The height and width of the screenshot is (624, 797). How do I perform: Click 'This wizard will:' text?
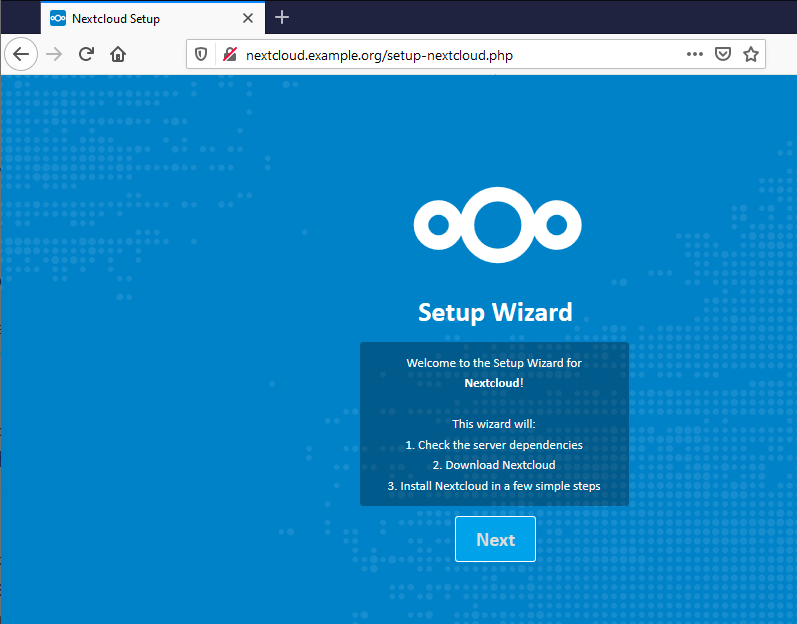pos(494,424)
